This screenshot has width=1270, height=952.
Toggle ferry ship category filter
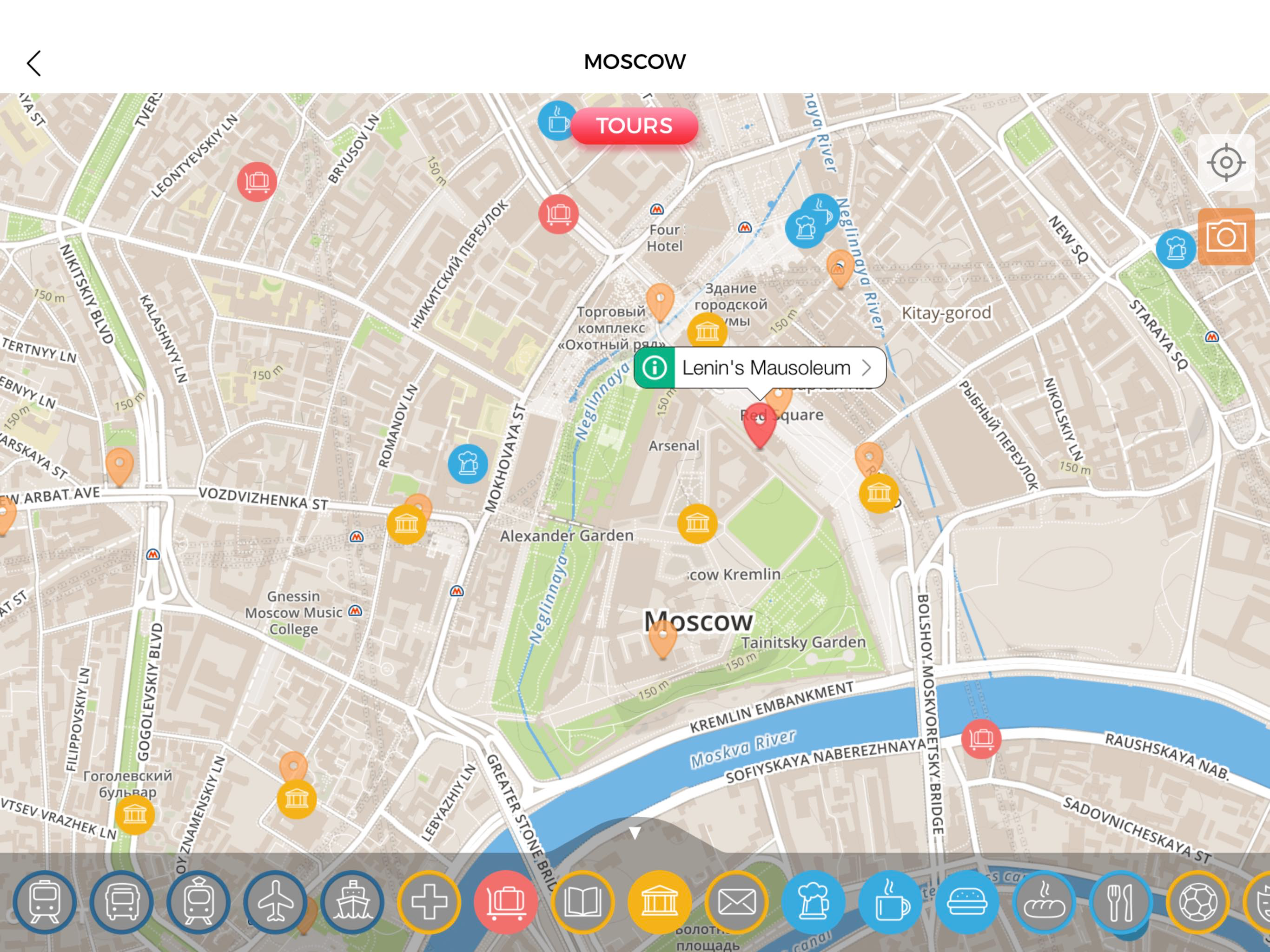352,901
